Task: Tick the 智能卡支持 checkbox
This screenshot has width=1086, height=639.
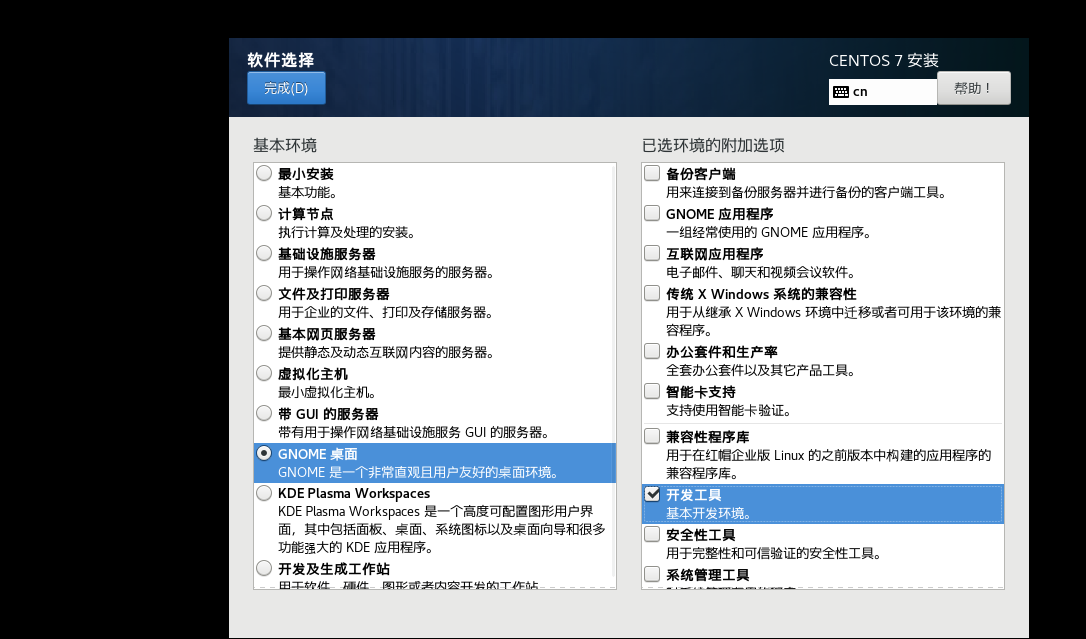Action: (652, 391)
